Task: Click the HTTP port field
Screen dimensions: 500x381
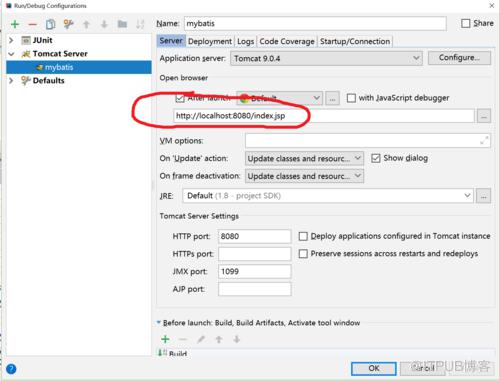Action: click(x=255, y=236)
